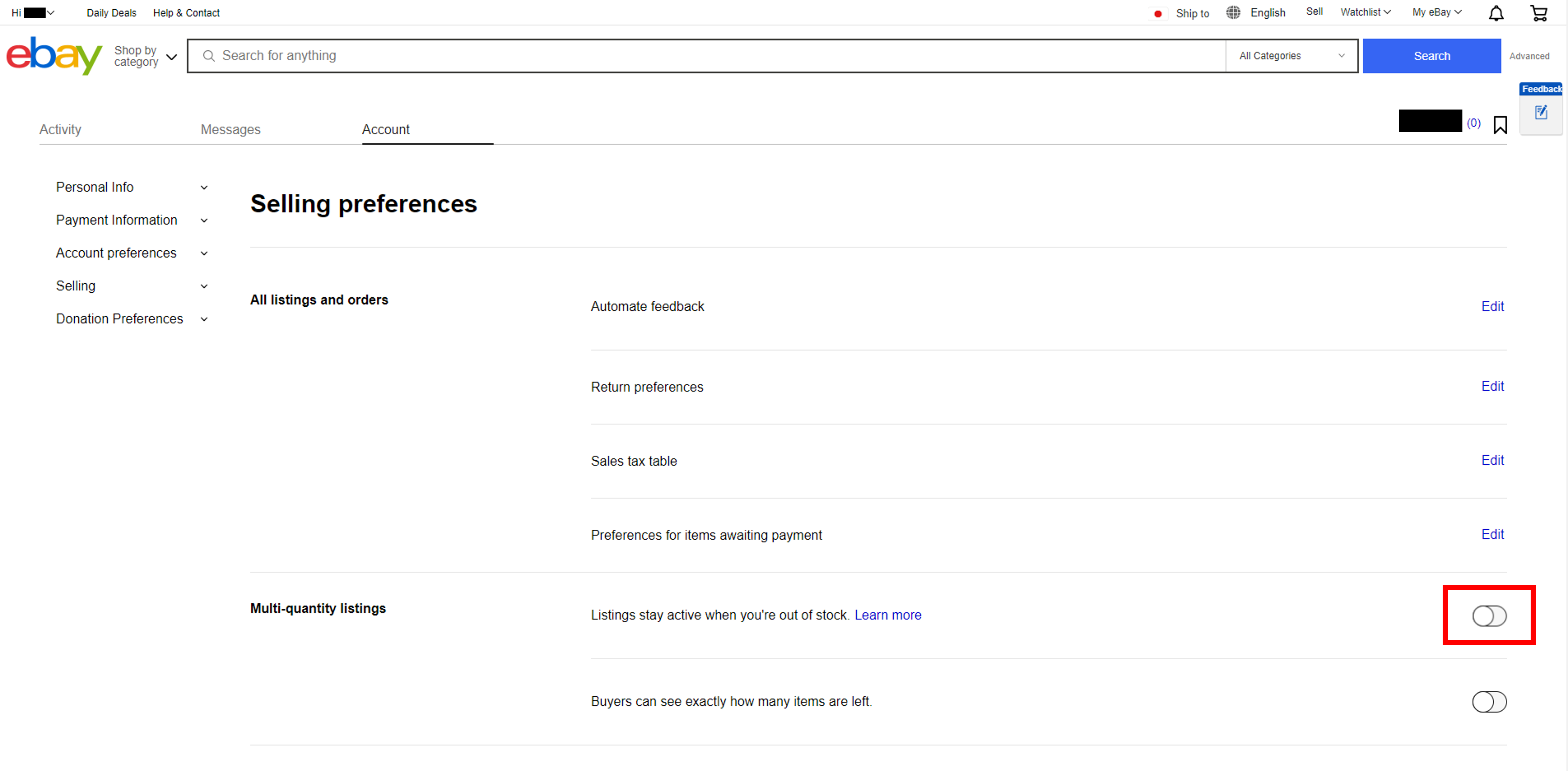This screenshot has height=771, width=1568.
Task: Switch to the Activity tab
Action: tap(60, 129)
